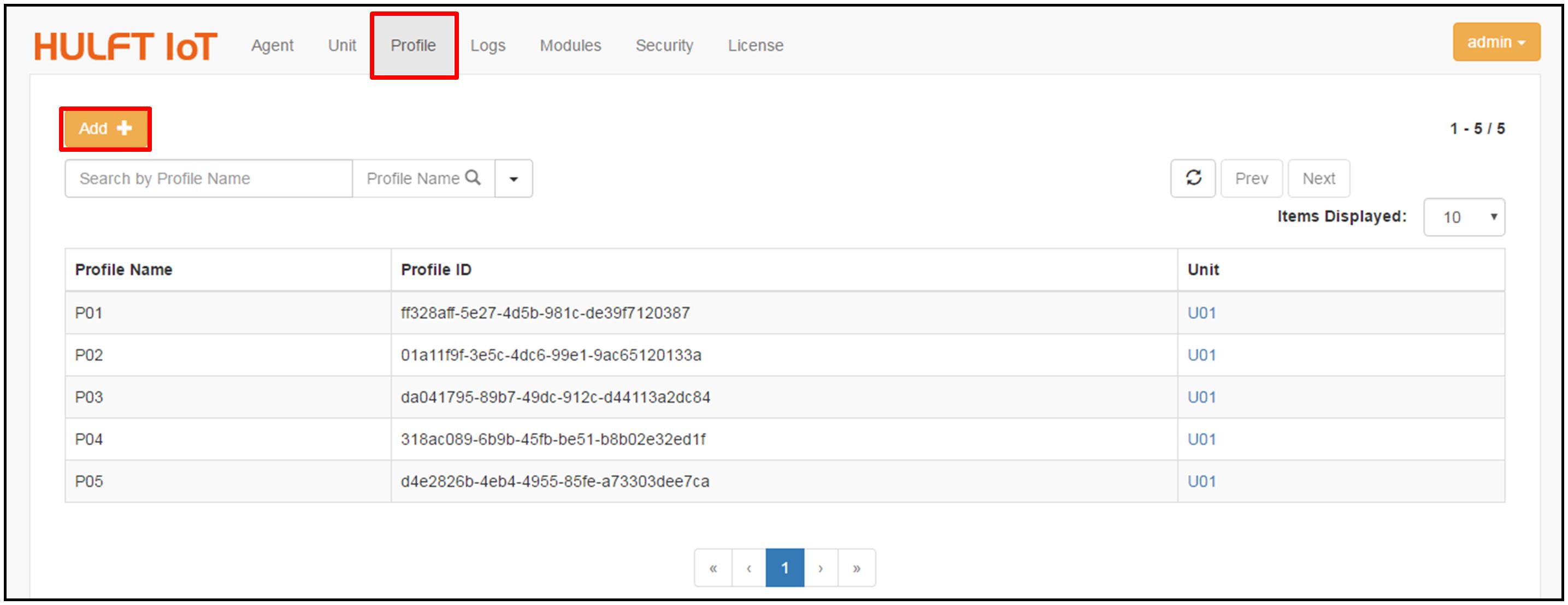Click the Prev page button

coord(1252,179)
